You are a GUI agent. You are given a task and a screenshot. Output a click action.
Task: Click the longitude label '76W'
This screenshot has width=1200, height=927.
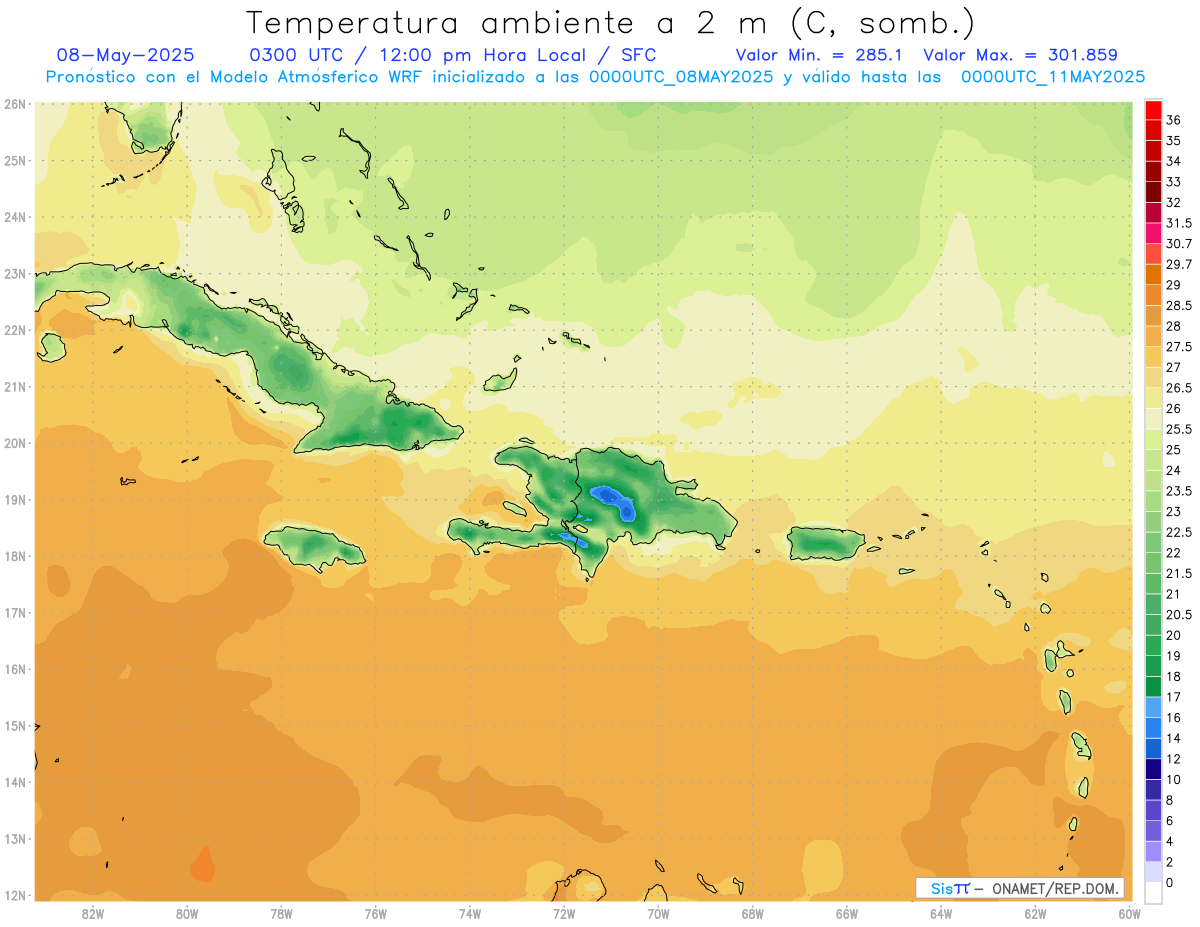click(375, 914)
